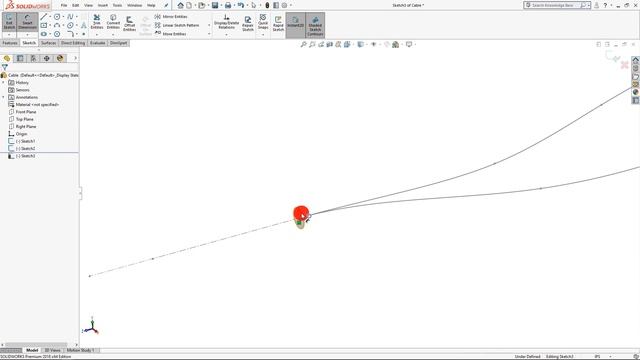Click Move Entities command
The image size is (640, 360).
tap(170, 34)
